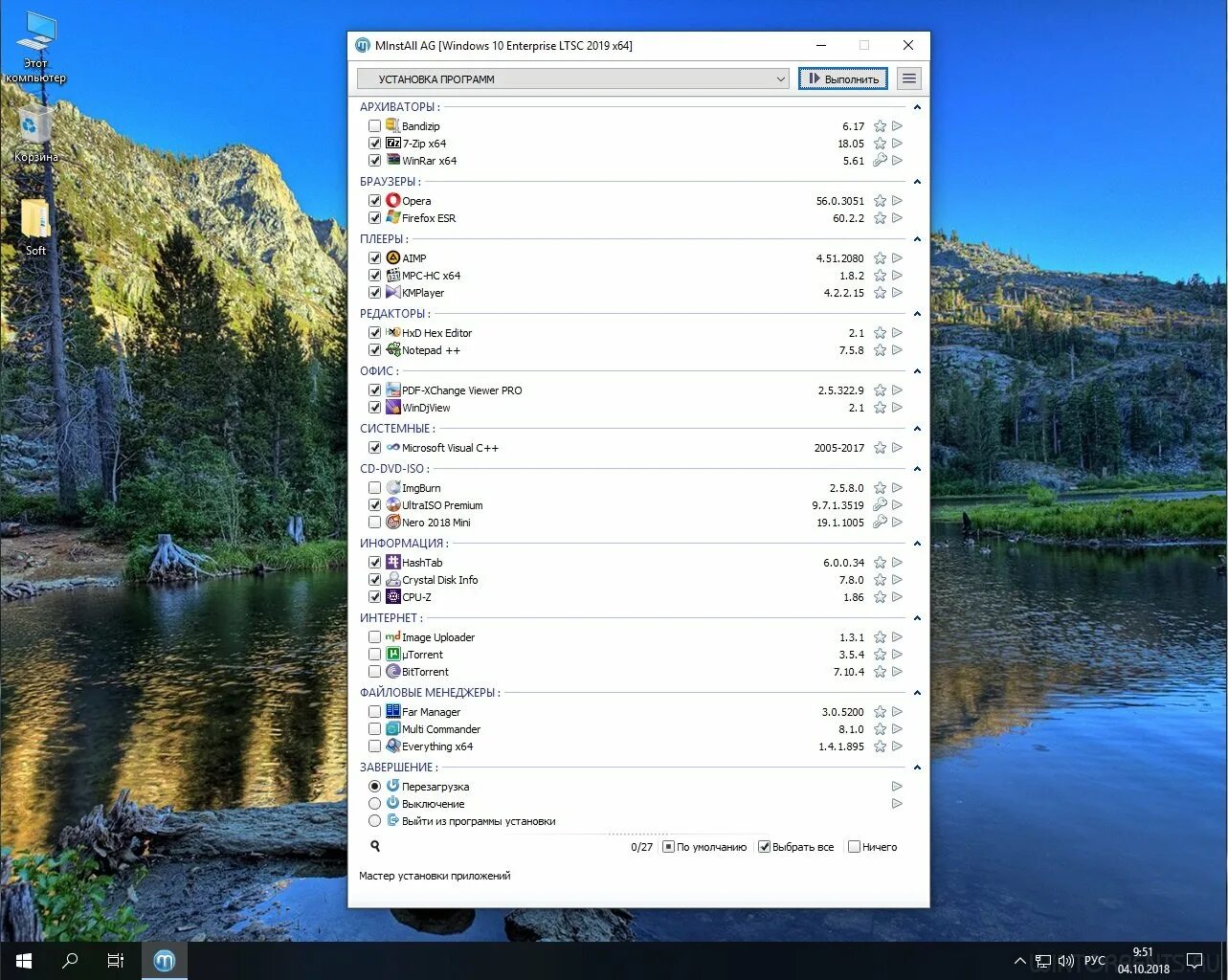
Task: Click the key icon in UltraISO Premium row
Action: (x=880, y=505)
